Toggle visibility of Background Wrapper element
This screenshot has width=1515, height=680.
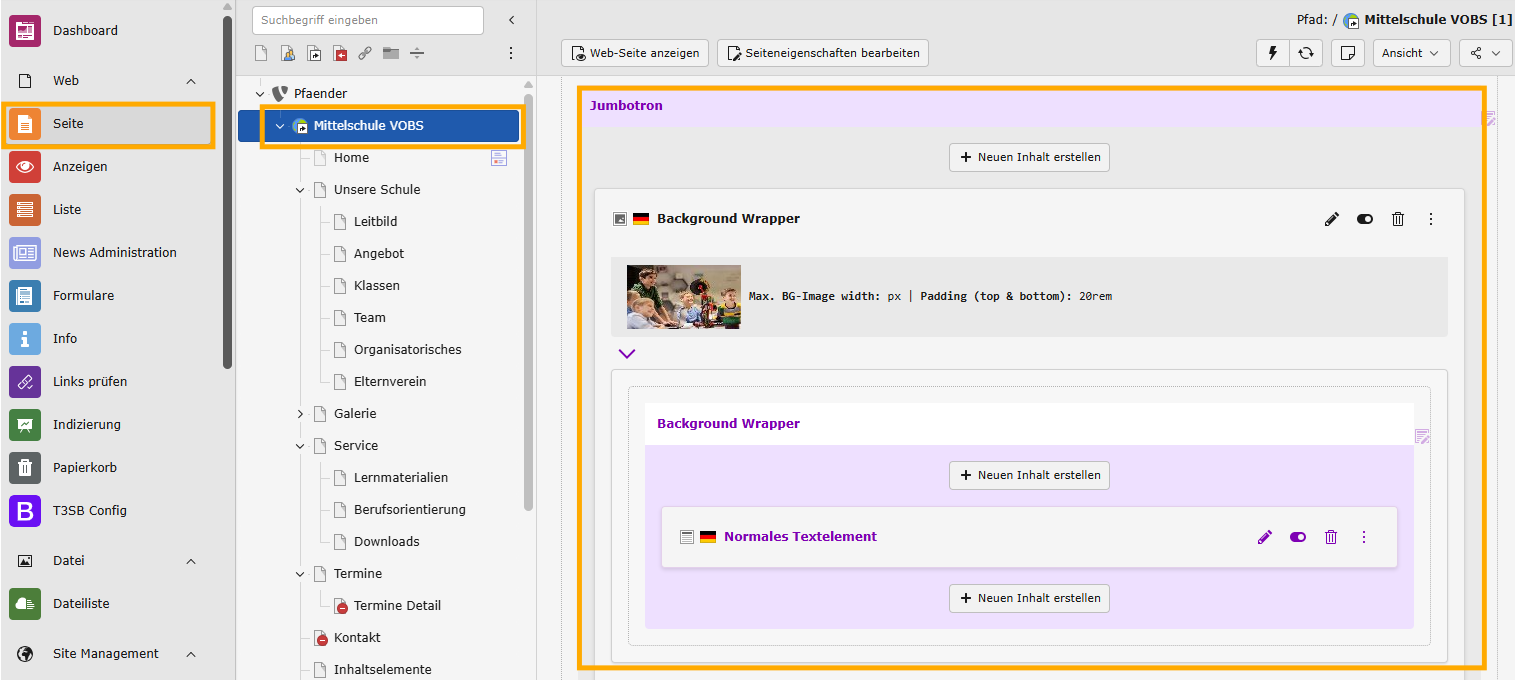coord(1364,219)
